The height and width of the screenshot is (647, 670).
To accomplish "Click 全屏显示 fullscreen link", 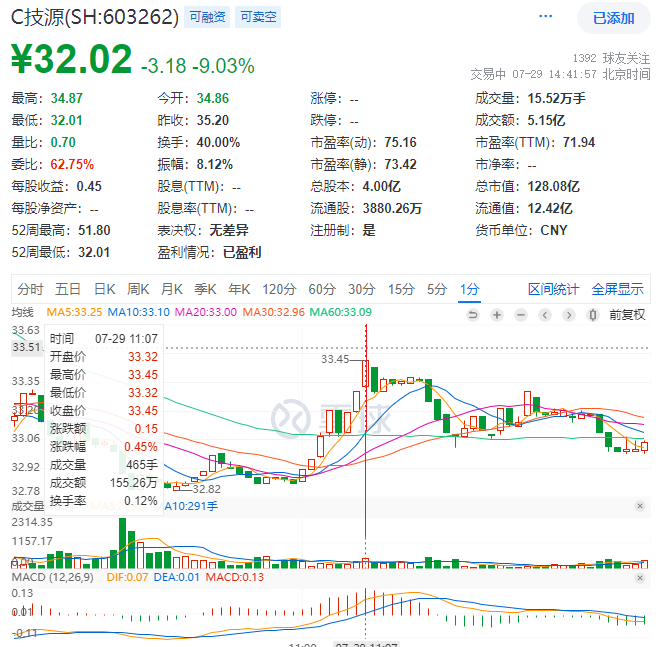I will point(617,289).
